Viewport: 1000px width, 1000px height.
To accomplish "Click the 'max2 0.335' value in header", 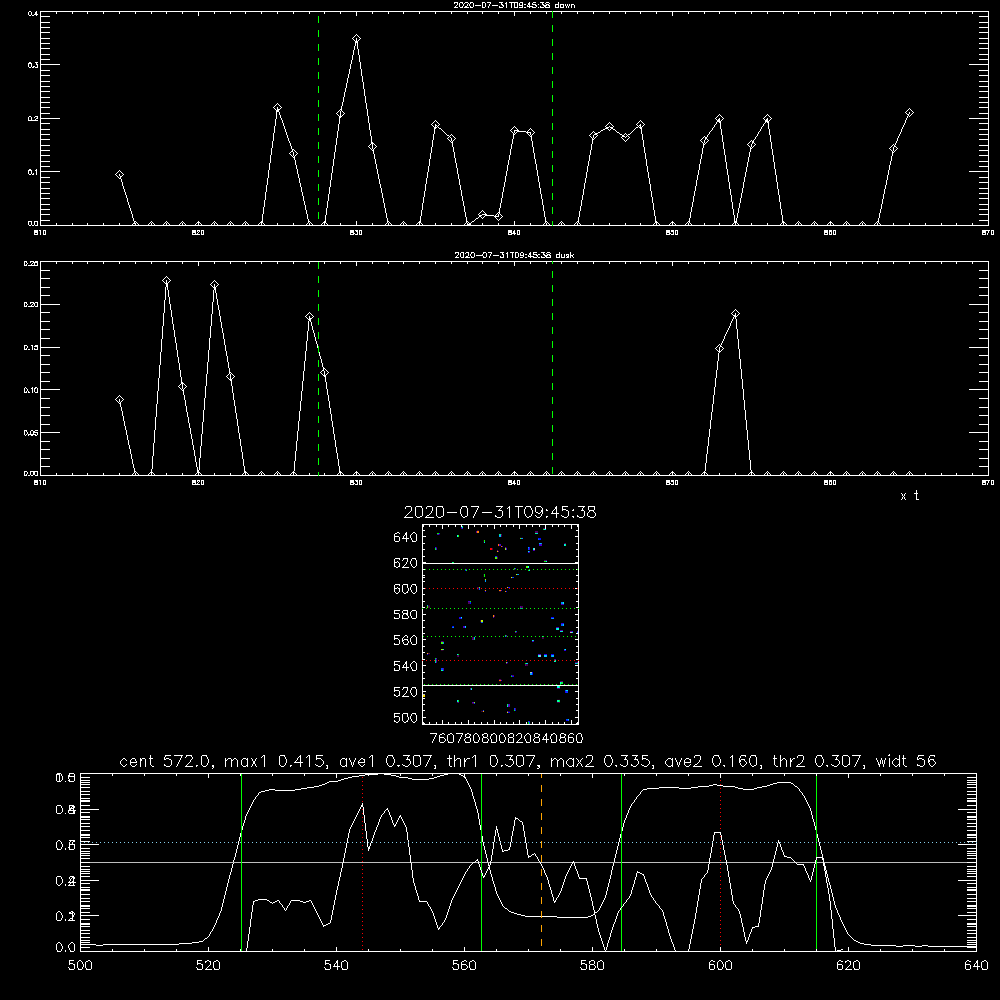I will (601, 761).
